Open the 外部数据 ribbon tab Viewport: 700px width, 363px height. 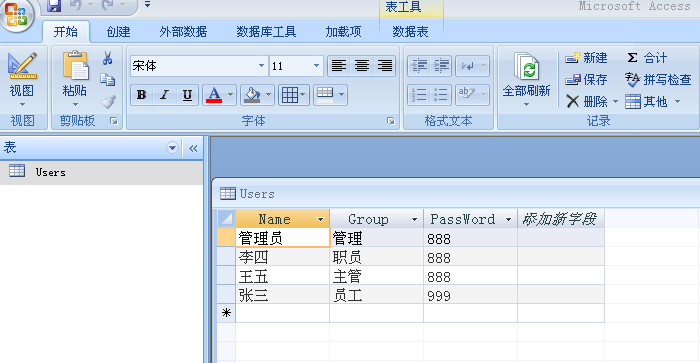click(x=183, y=32)
